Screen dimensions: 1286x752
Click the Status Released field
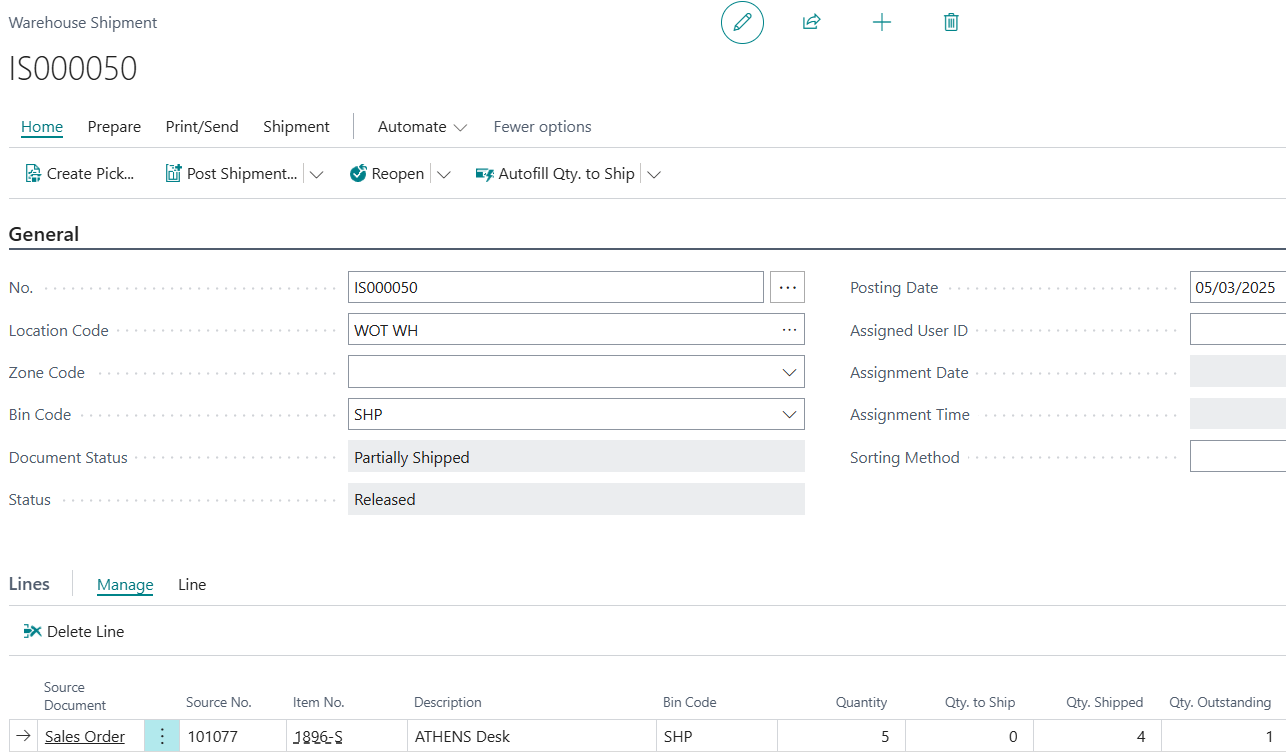576,499
